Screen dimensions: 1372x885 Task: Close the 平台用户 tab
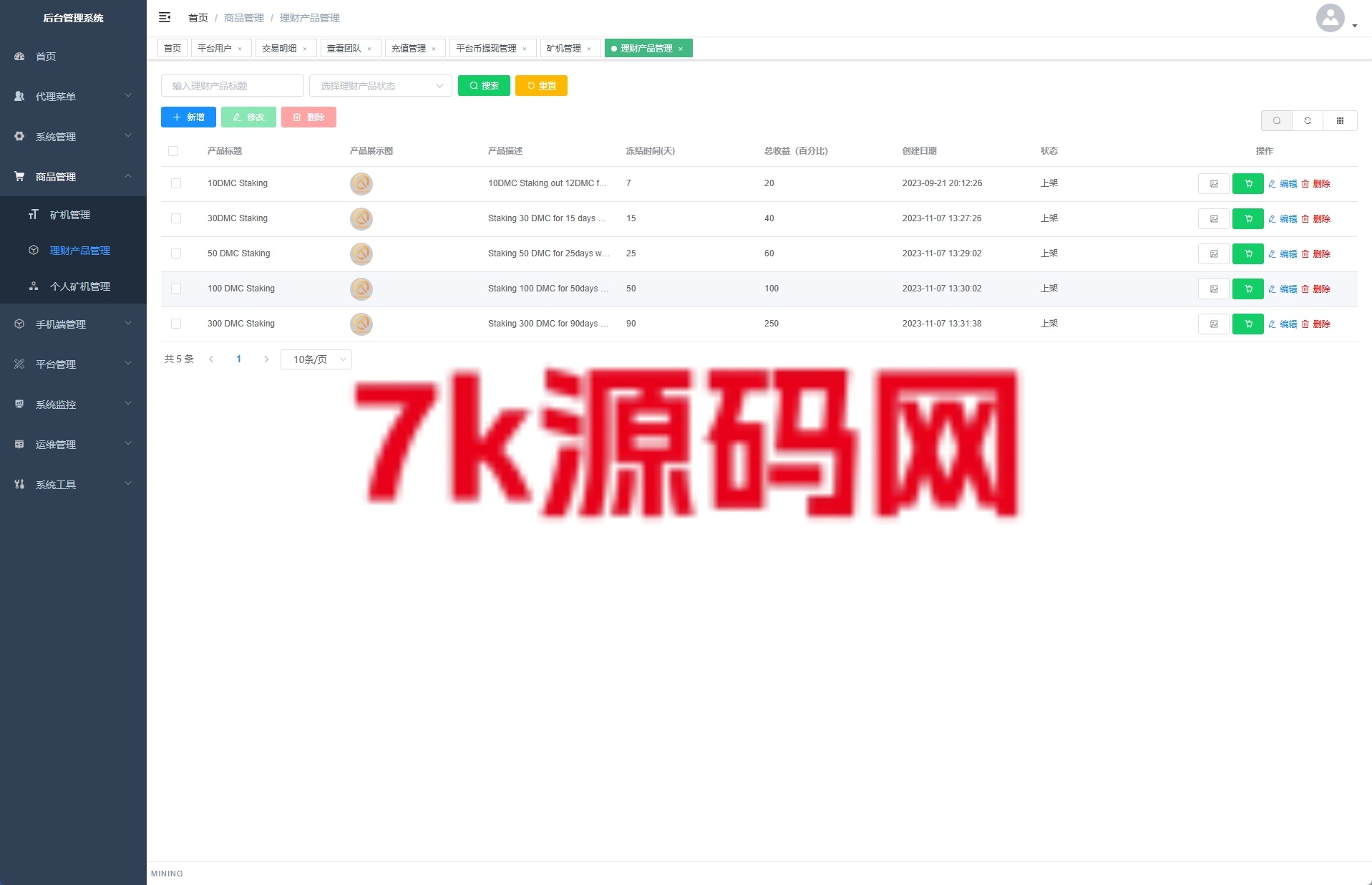(x=240, y=49)
